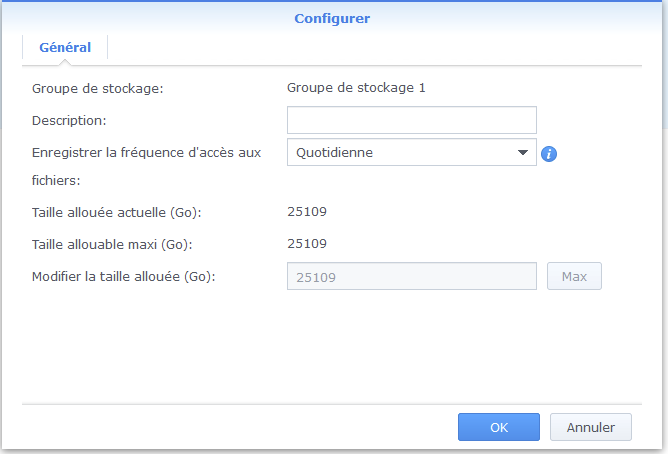668x454 pixels.
Task: Expand the access frequency dropdown arrow
Action: (522, 153)
